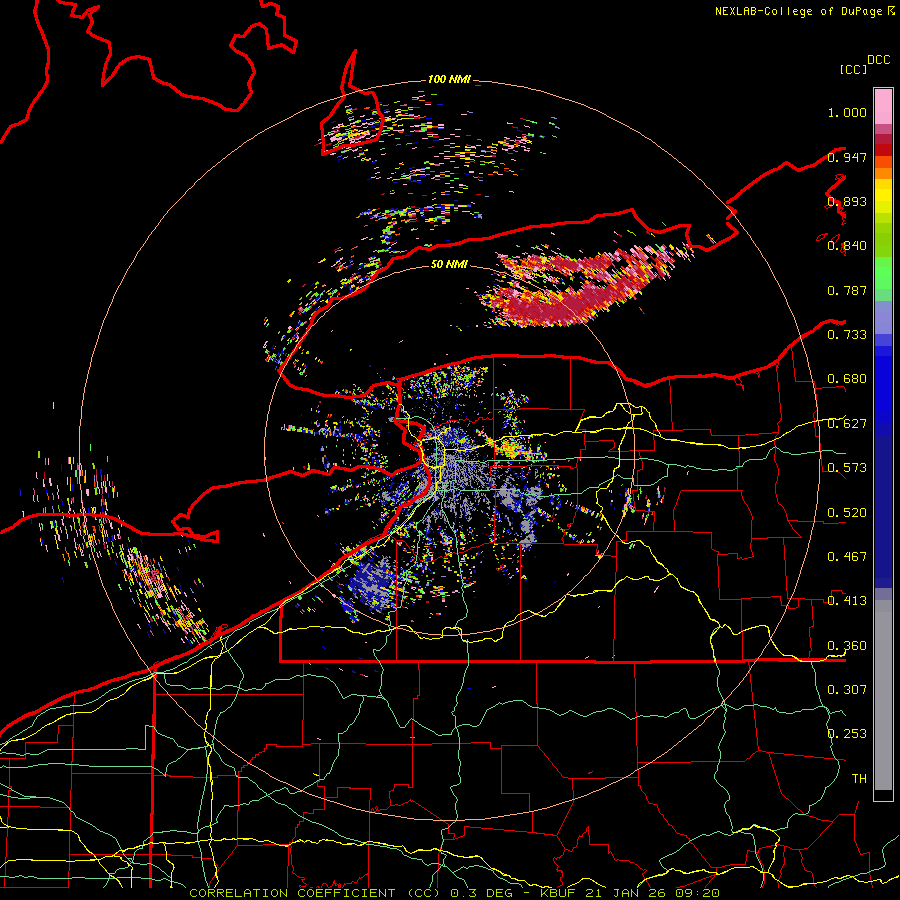Viewport: 900px width, 900px height.
Task: Click the light pink top color bar segment
Action: click(883, 107)
